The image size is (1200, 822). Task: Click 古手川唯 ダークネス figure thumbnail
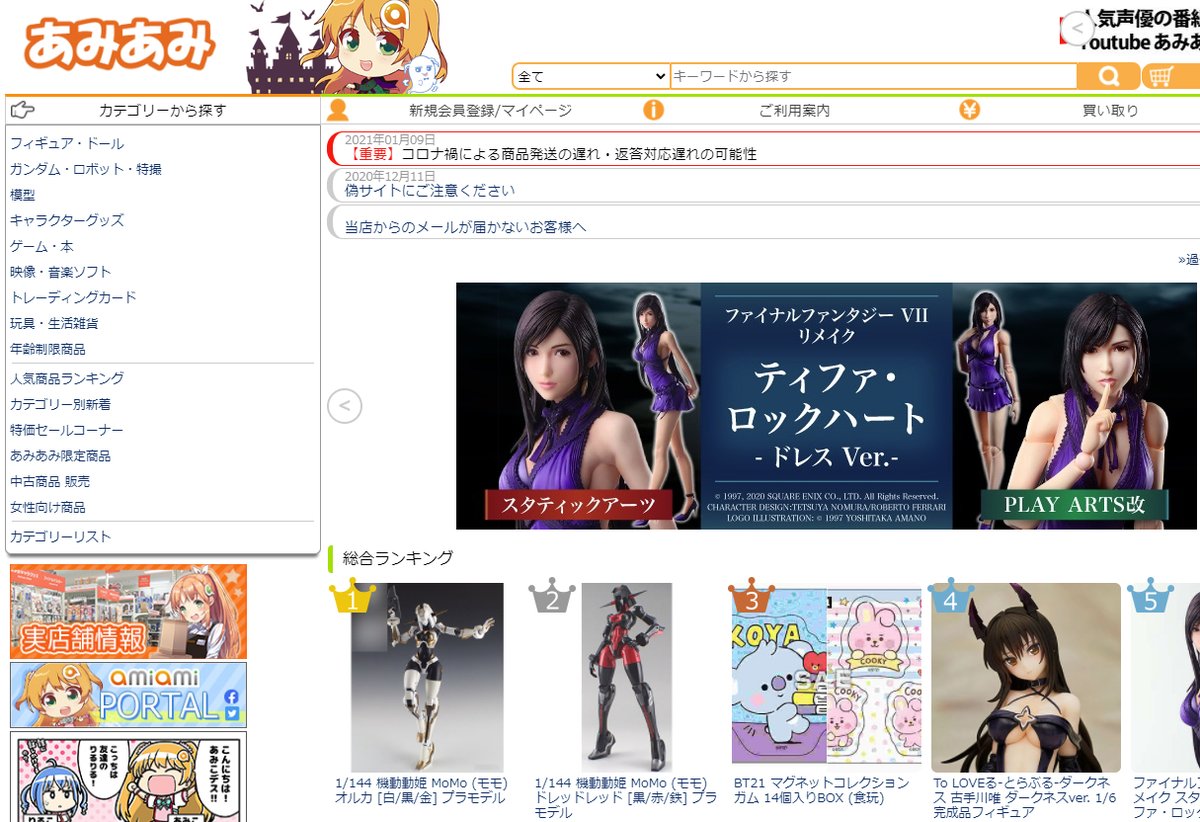pyautogui.click(x=1026, y=677)
